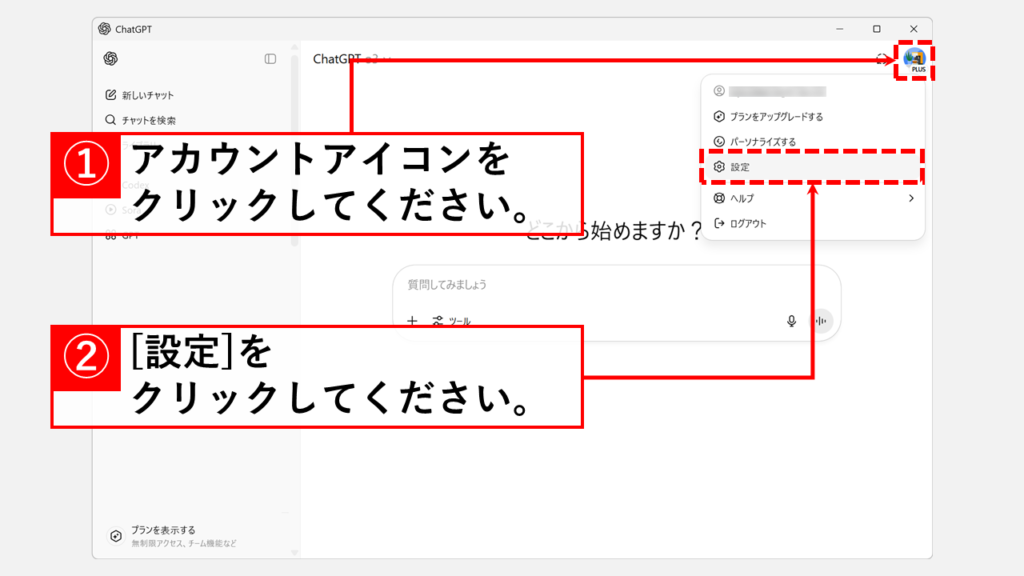This screenshot has width=1024, height=576.
Task: Click ログアウト to sign out
Action: click(x=747, y=224)
